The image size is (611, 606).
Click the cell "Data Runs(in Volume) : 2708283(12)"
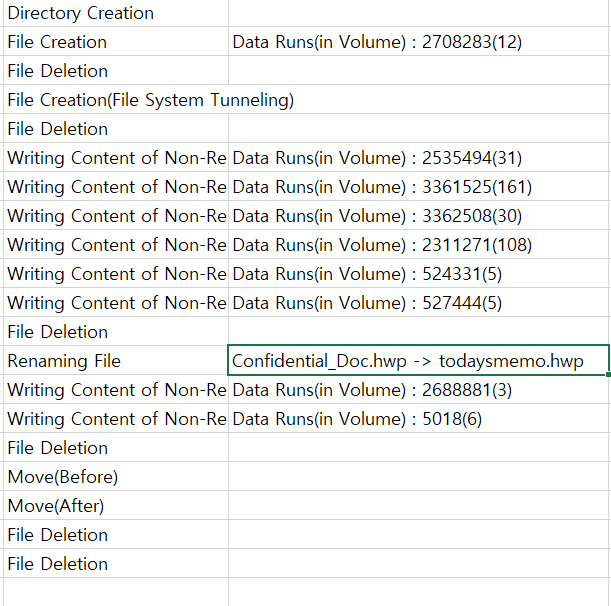(x=419, y=41)
